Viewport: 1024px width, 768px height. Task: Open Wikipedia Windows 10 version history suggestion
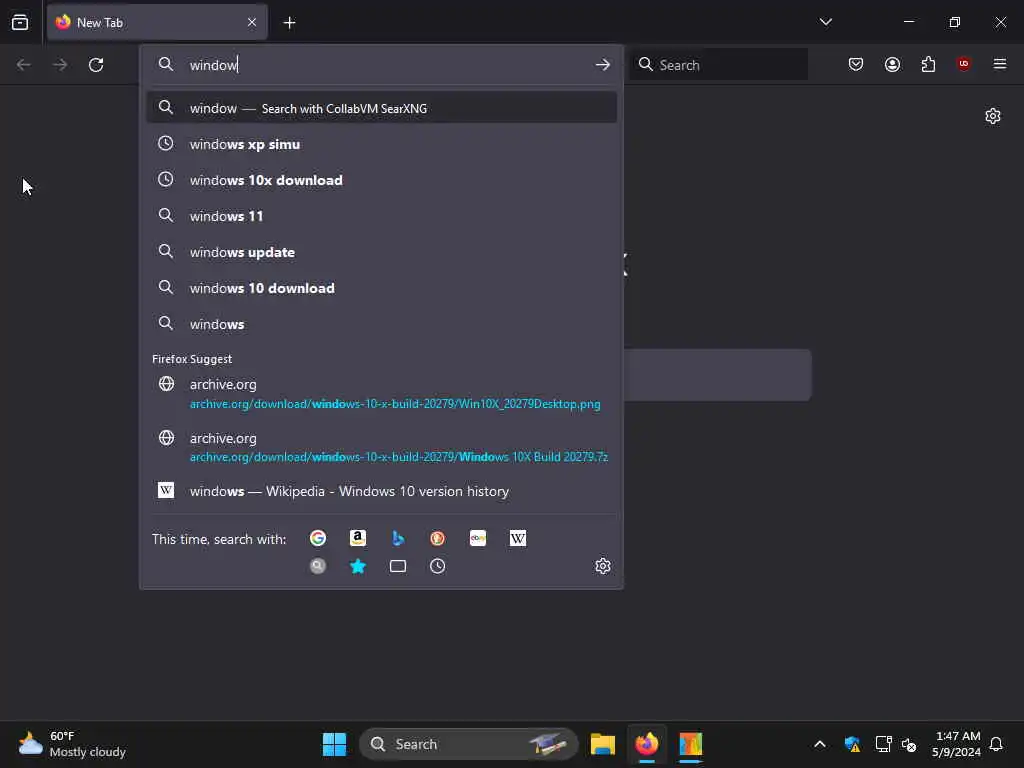point(381,490)
